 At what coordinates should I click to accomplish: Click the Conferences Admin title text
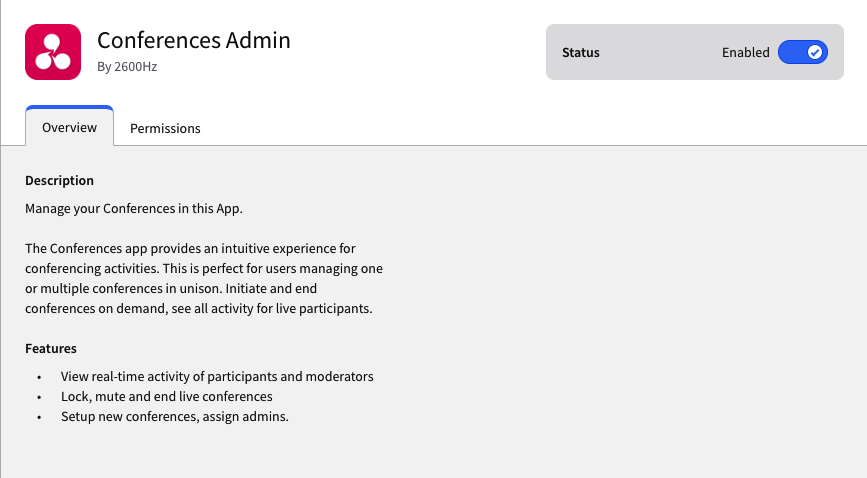(x=194, y=40)
